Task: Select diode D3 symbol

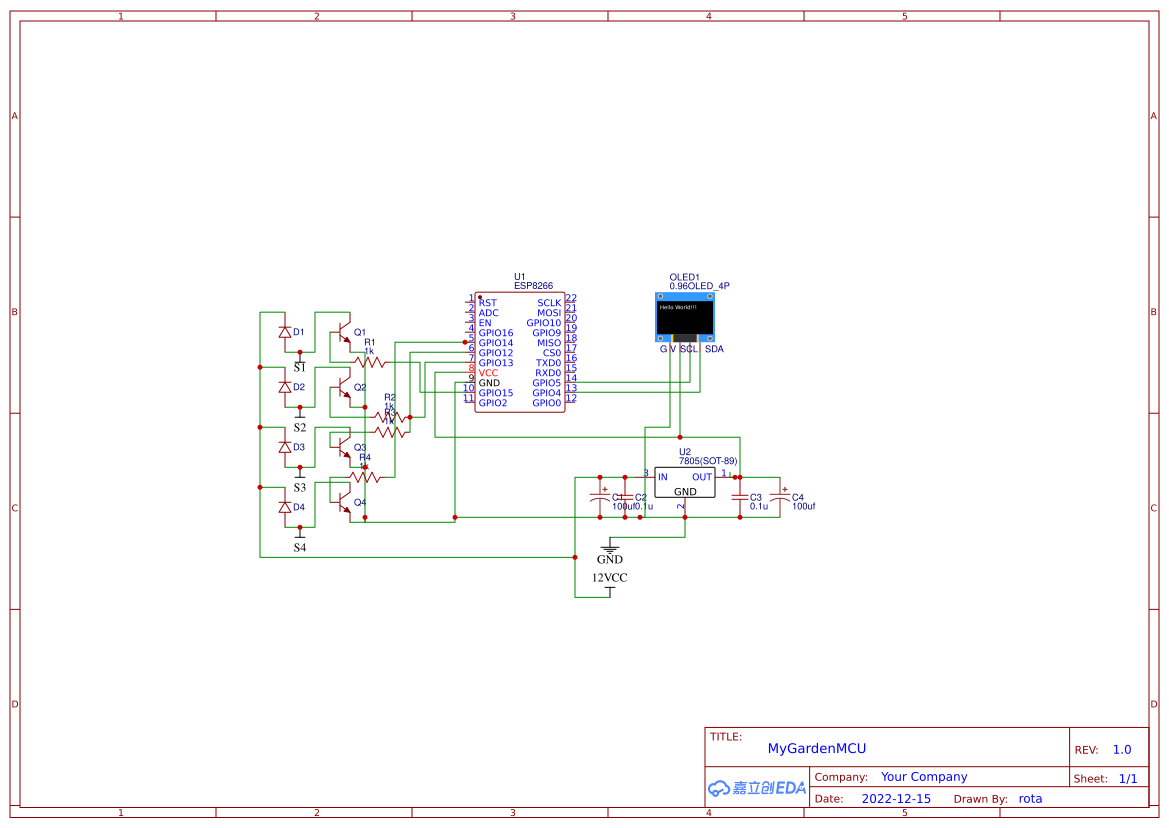Action: (x=285, y=447)
